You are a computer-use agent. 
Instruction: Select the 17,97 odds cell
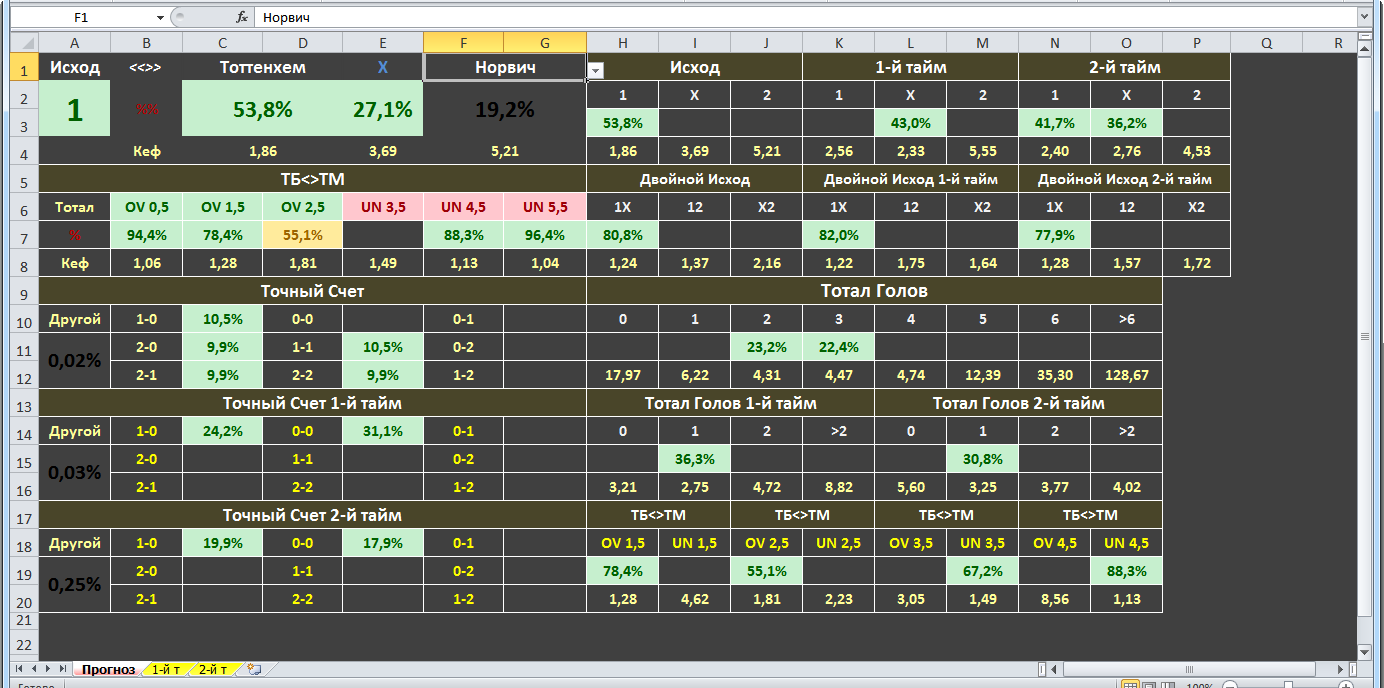click(622, 375)
